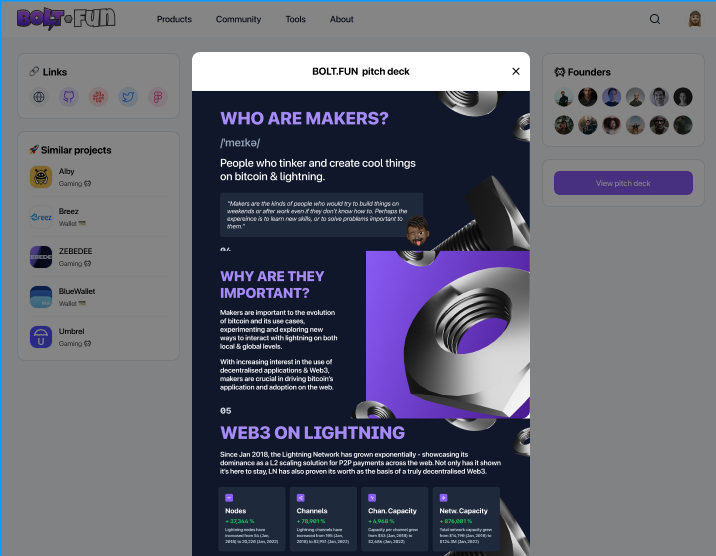The height and width of the screenshot is (556, 716).
Task: Open the Figma link icon
Action: point(158,97)
